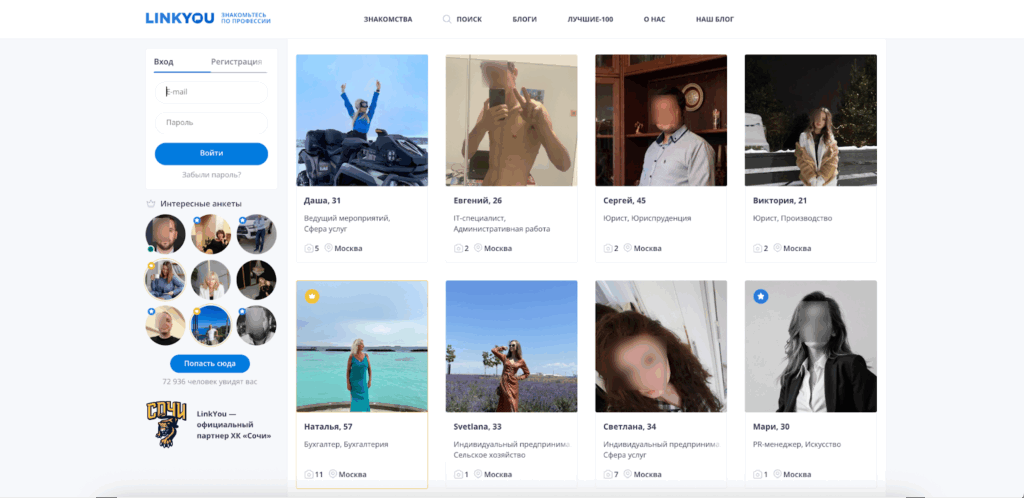
Task: Open the Знакомства menu item
Action: [x=388, y=19]
